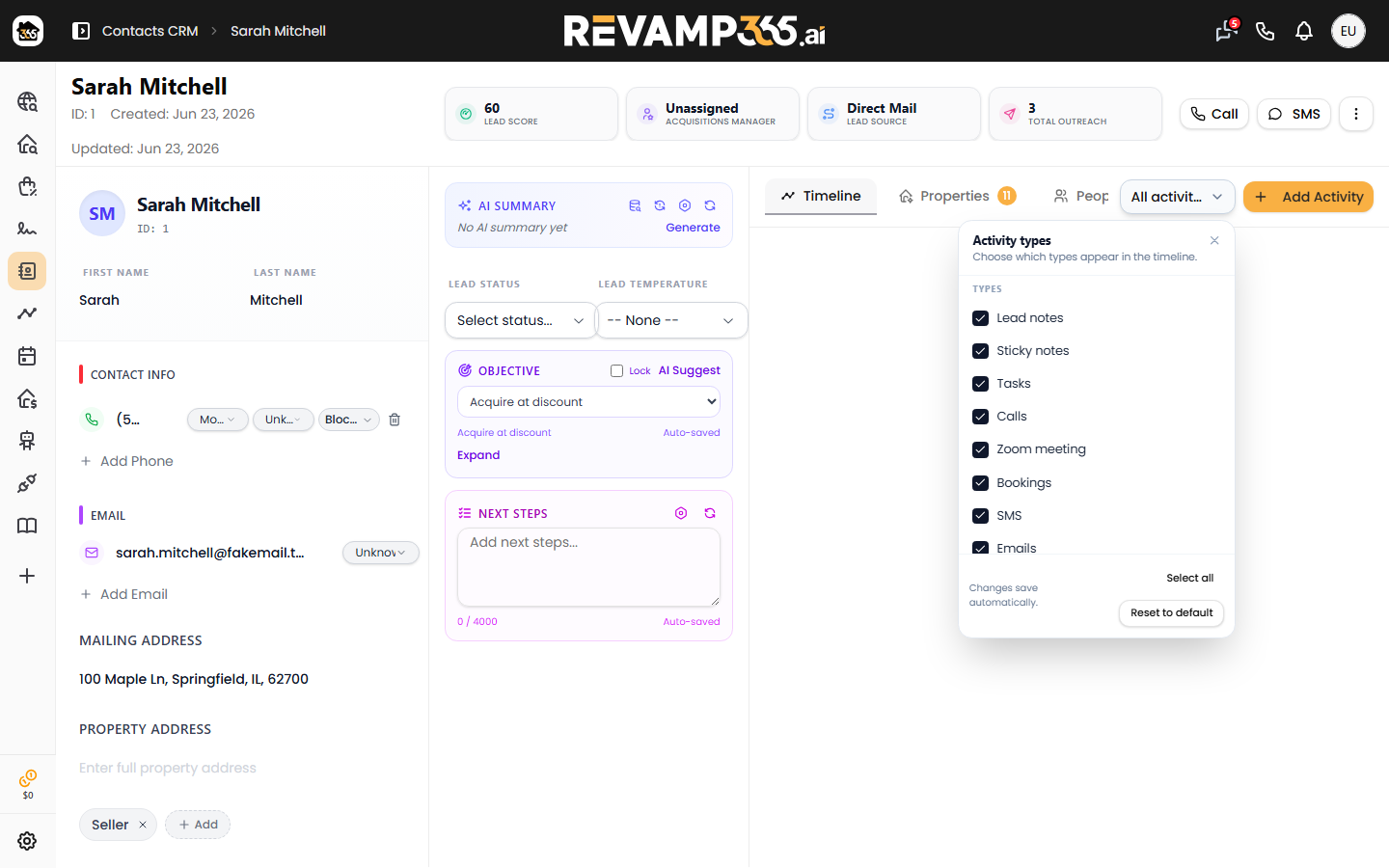Click AI Suggest for objective
This screenshot has height=868, width=1389.
point(689,370)
